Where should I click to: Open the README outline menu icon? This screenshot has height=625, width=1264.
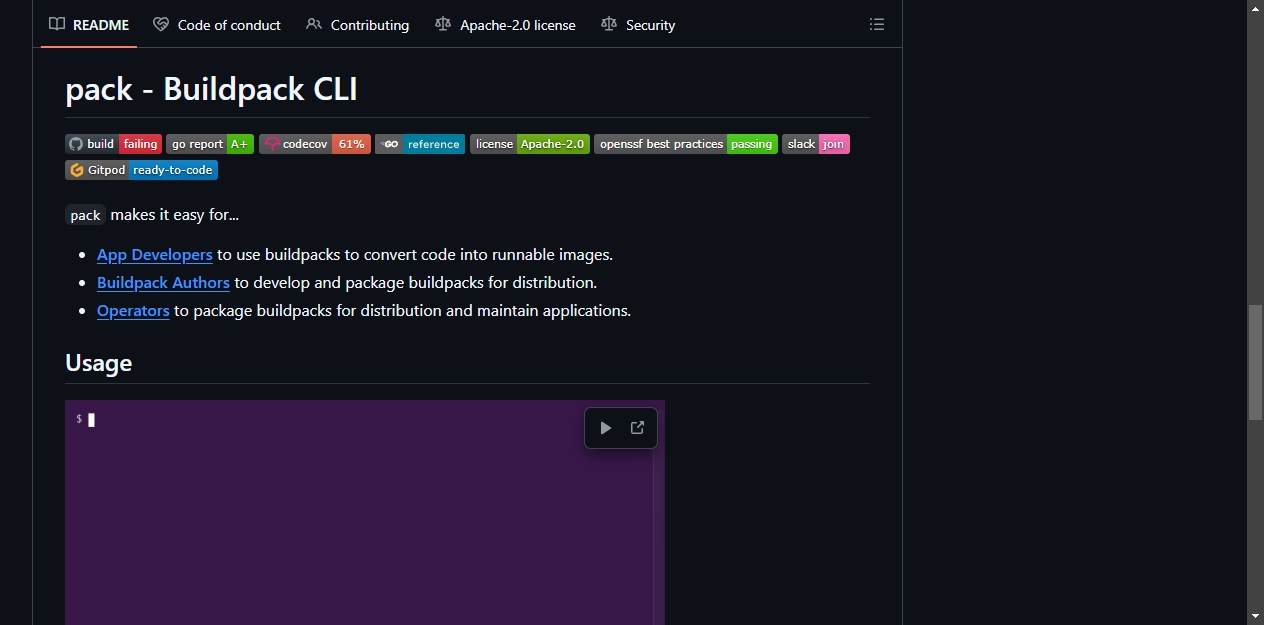click(877, 24)
